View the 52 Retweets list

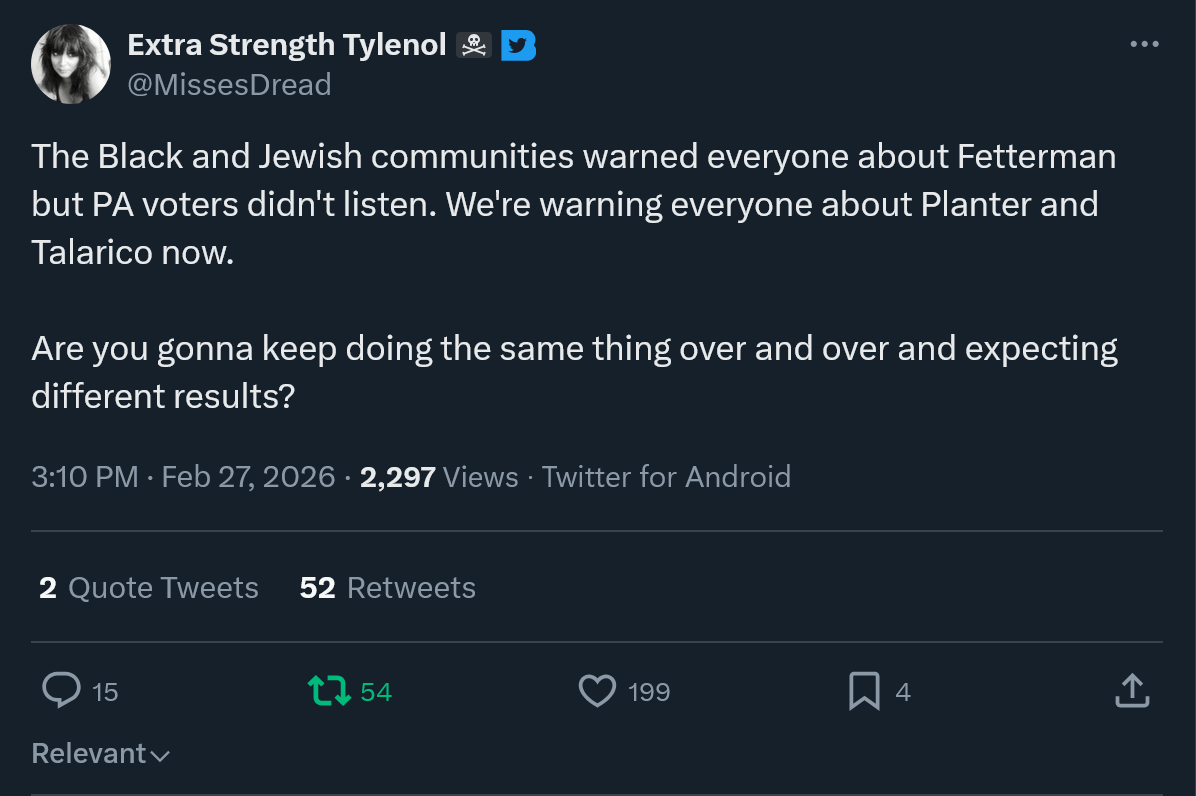pyautogui.click(x=387, y=588)
